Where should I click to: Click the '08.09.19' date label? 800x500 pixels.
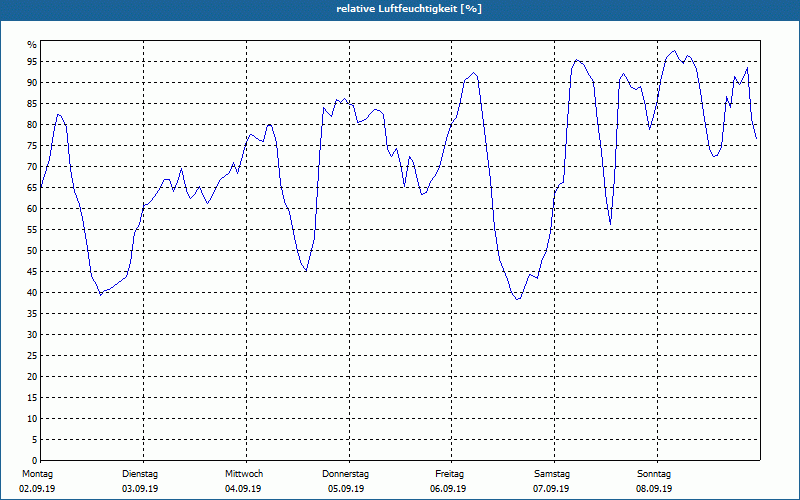coord(654,489)
